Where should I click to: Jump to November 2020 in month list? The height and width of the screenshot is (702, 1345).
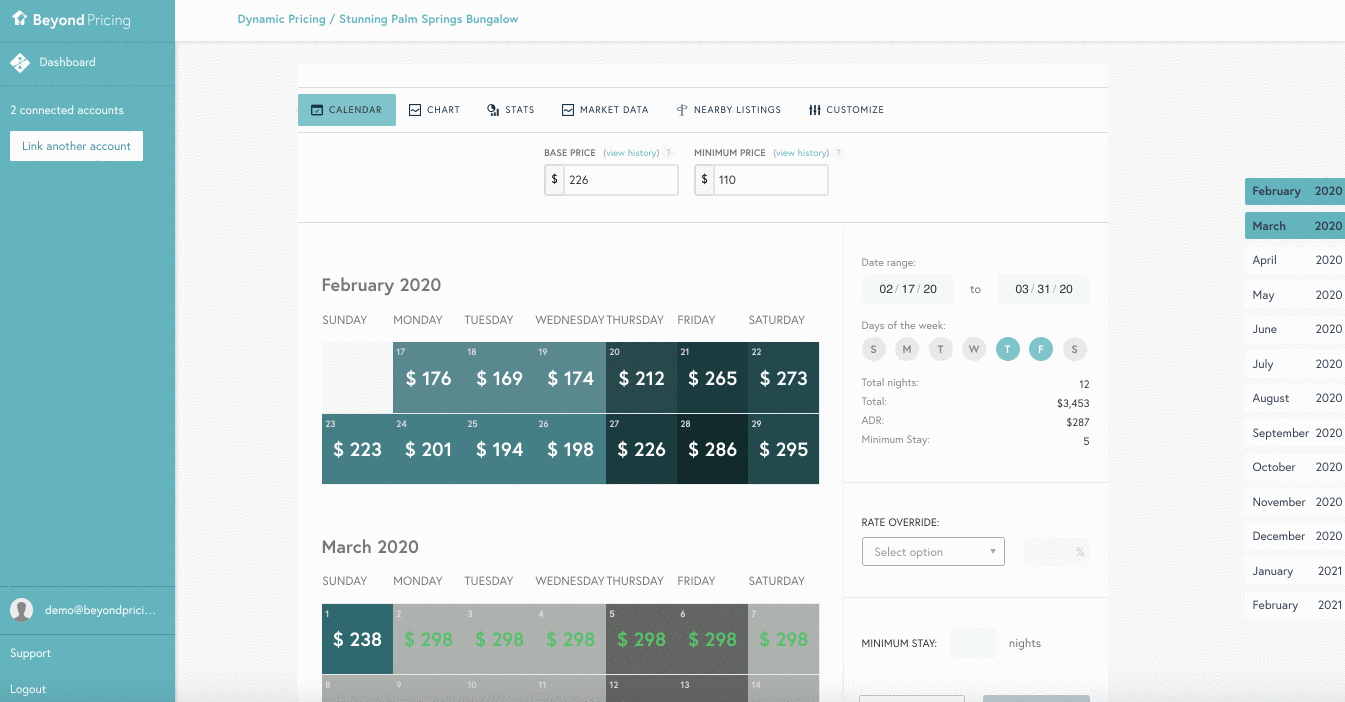coord(1295,502)
